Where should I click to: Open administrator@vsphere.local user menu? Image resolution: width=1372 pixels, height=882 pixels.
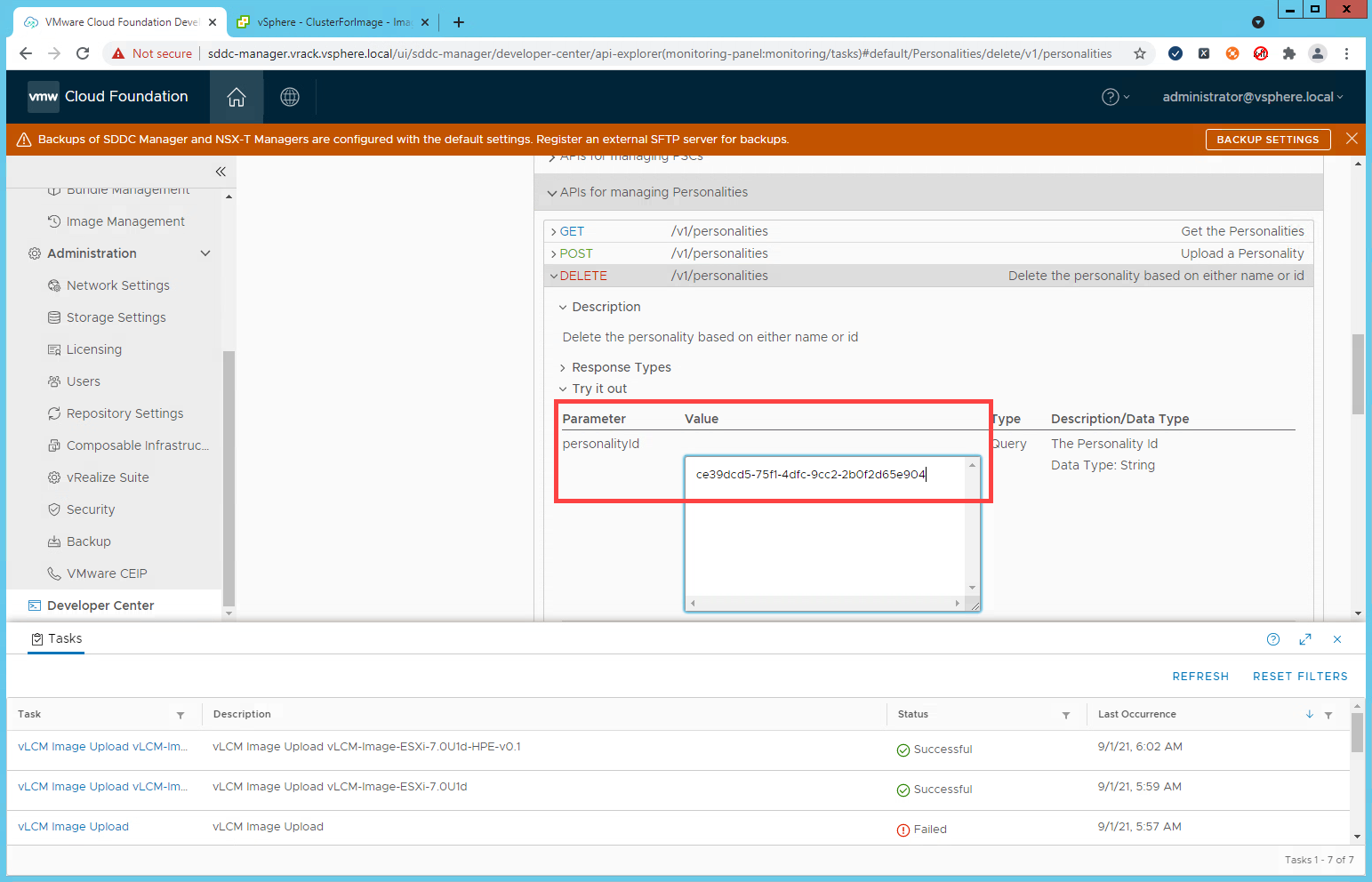click(1253, 97)
